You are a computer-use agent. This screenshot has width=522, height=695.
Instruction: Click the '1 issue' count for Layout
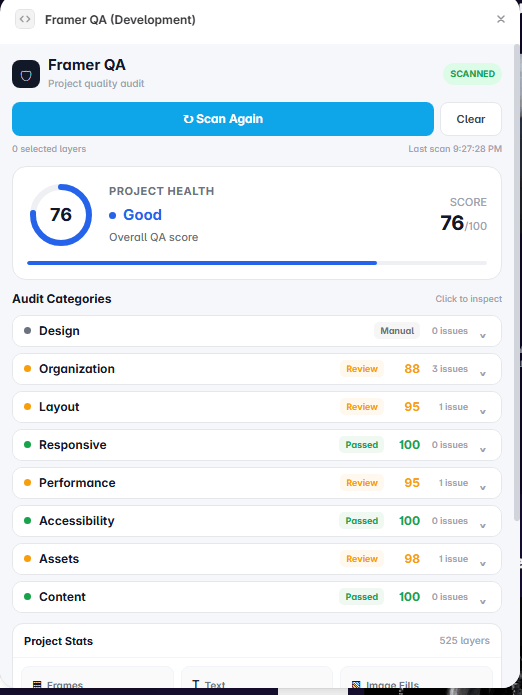[x=453, y=407]
